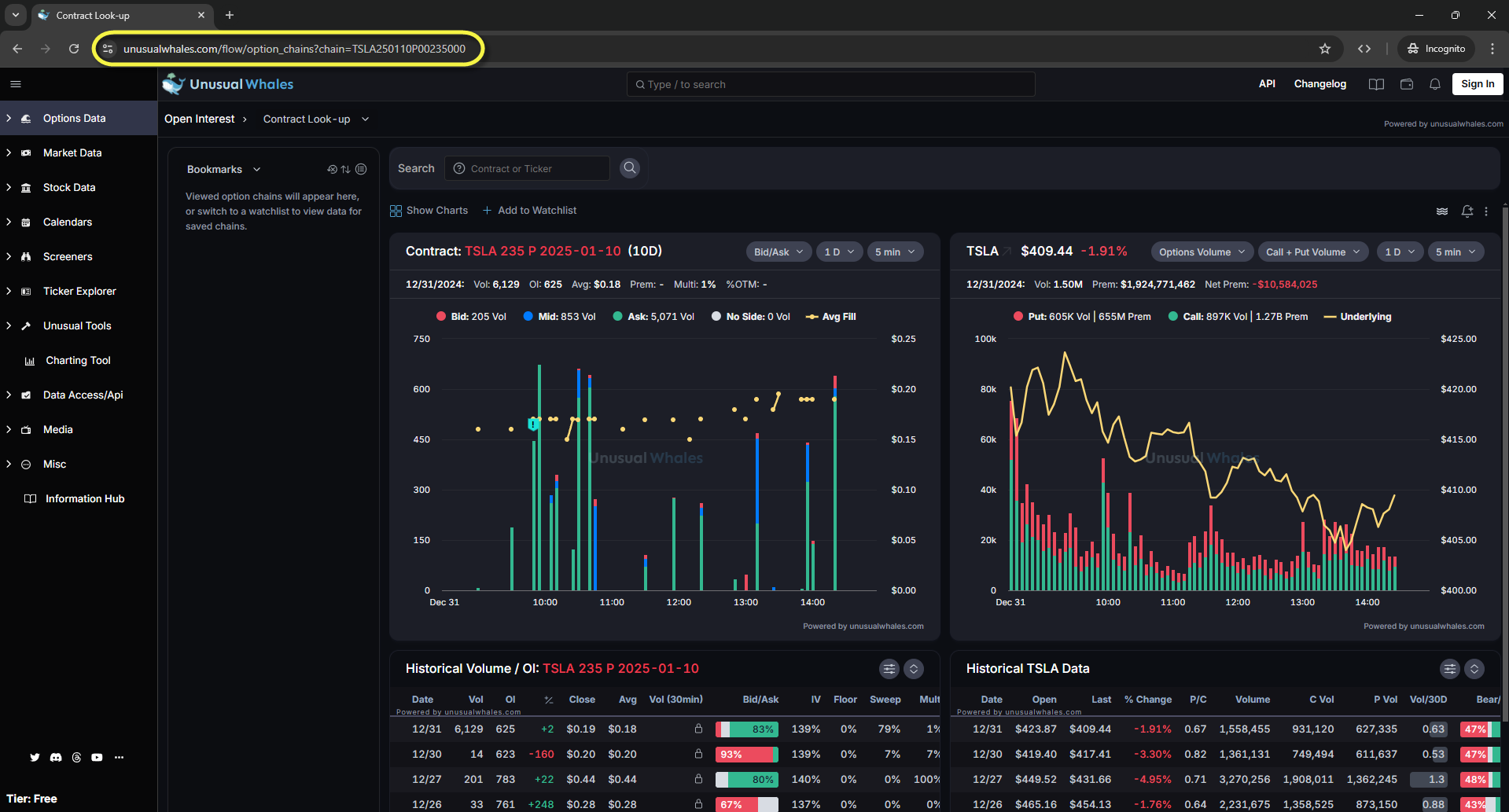Open the Options Volume dropdown

tap(1202, 252)
